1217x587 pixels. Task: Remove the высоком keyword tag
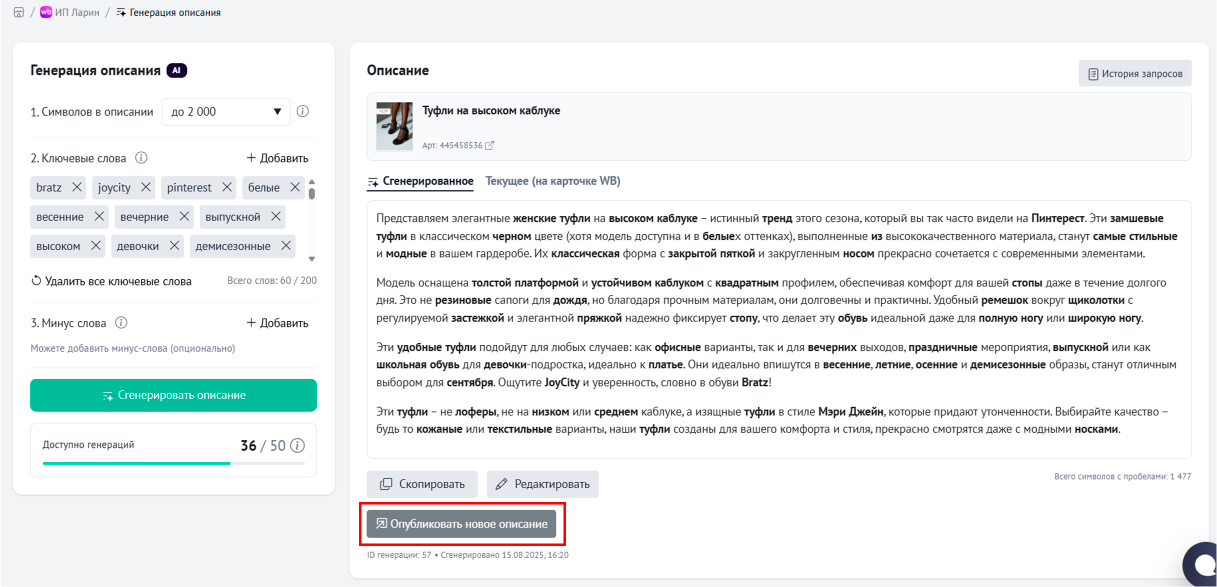96,245
